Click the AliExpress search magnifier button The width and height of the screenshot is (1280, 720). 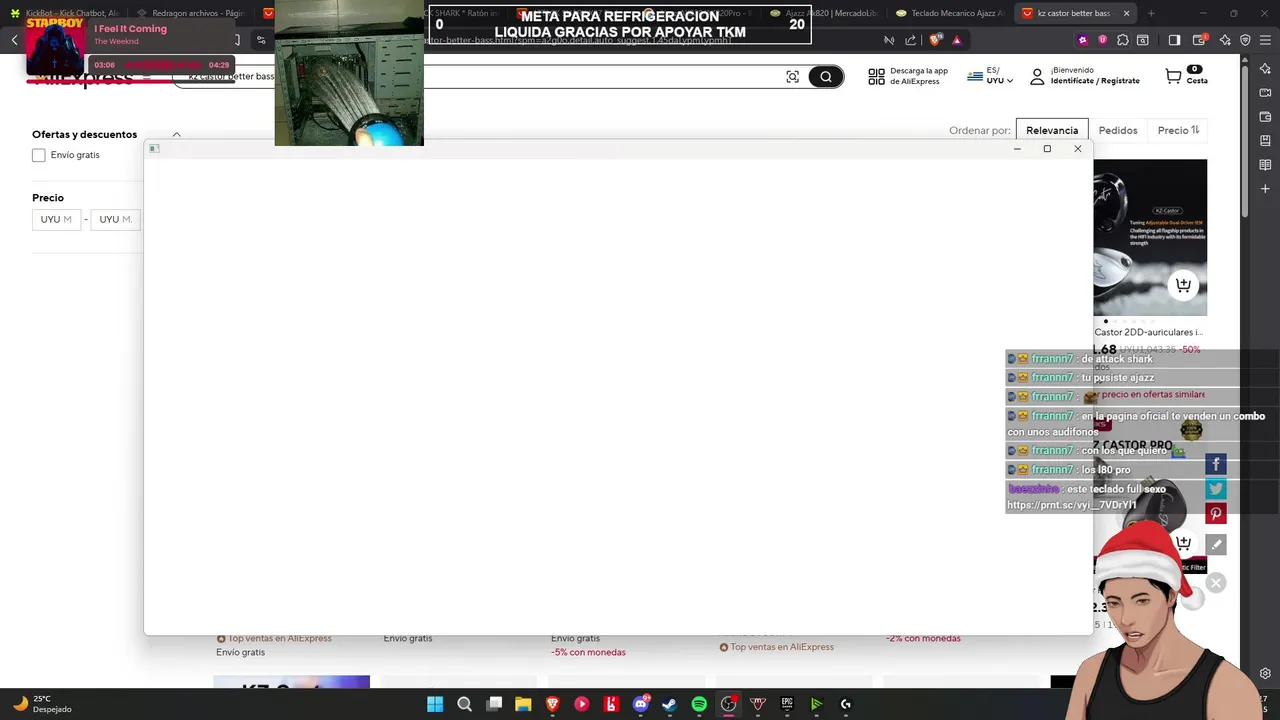click(x=826, y=77)
